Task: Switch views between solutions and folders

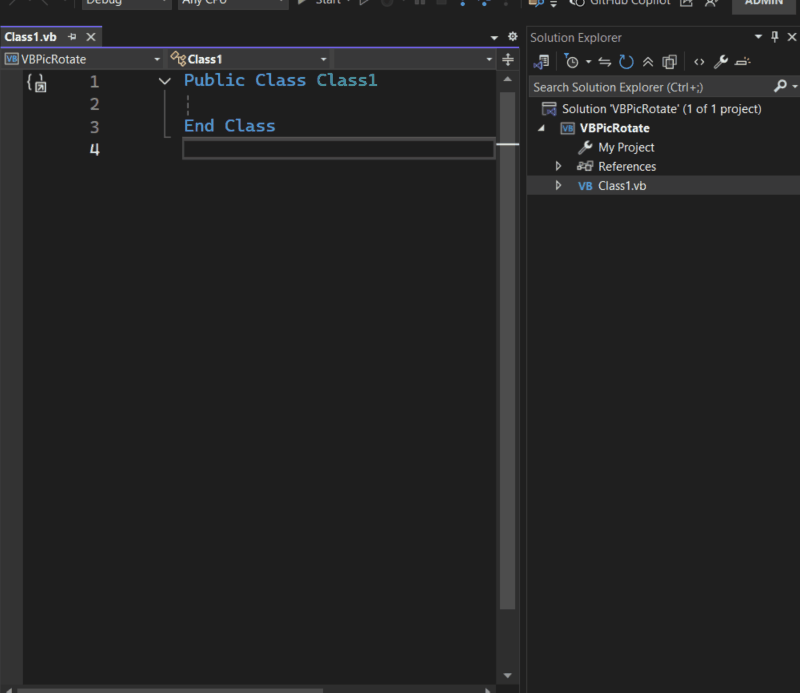Action: (x=541, y=62)
